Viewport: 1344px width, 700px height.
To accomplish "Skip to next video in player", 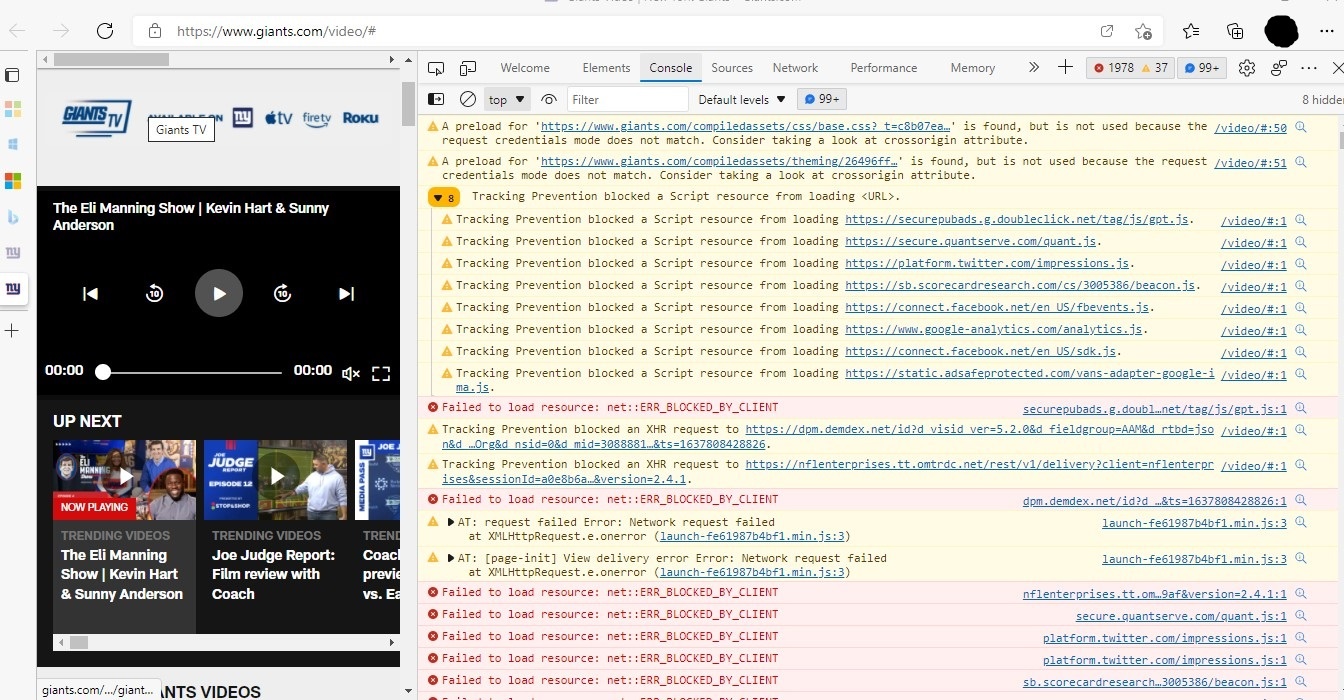I will click(x=346, y=293).
